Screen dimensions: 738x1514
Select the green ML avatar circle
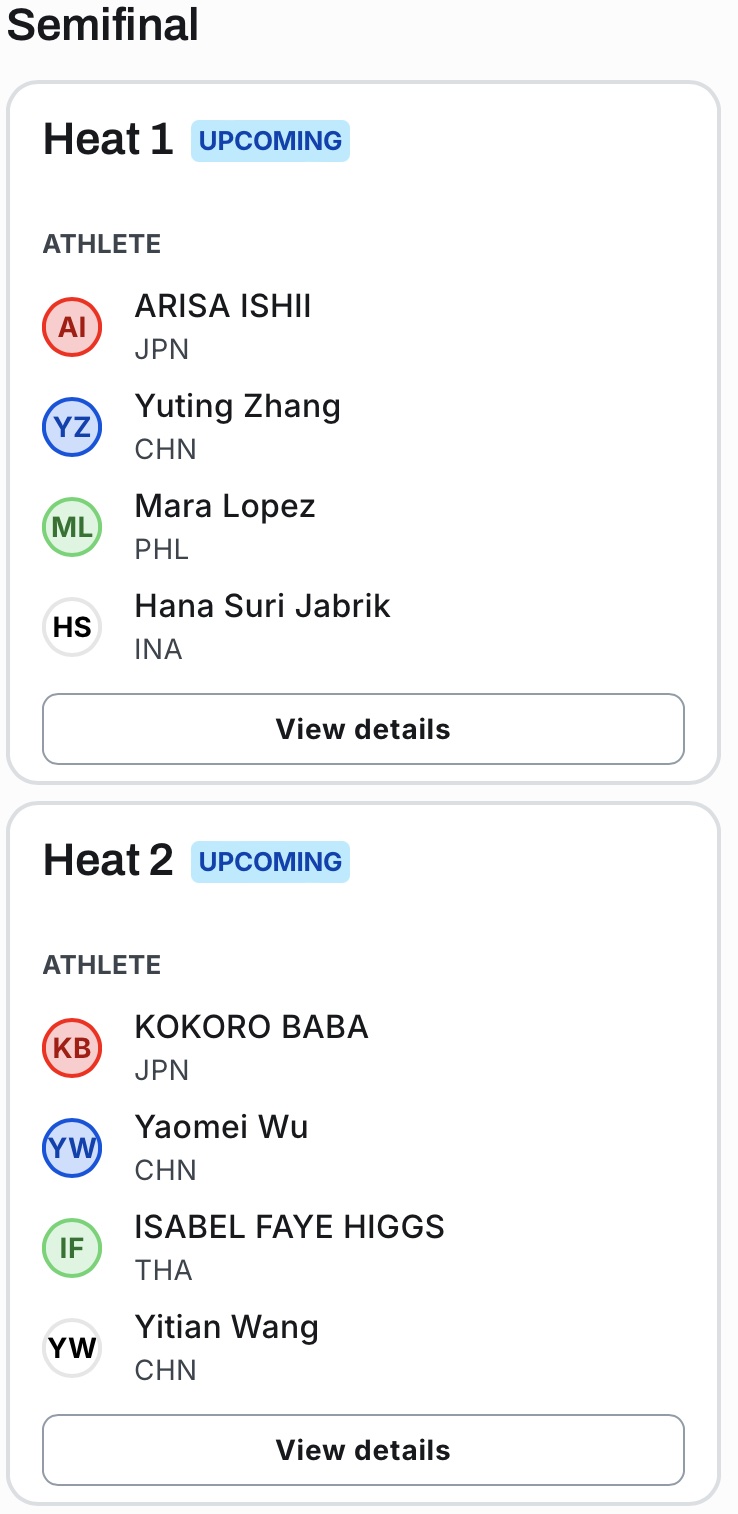pyautogui.click(x=72, y=527)
